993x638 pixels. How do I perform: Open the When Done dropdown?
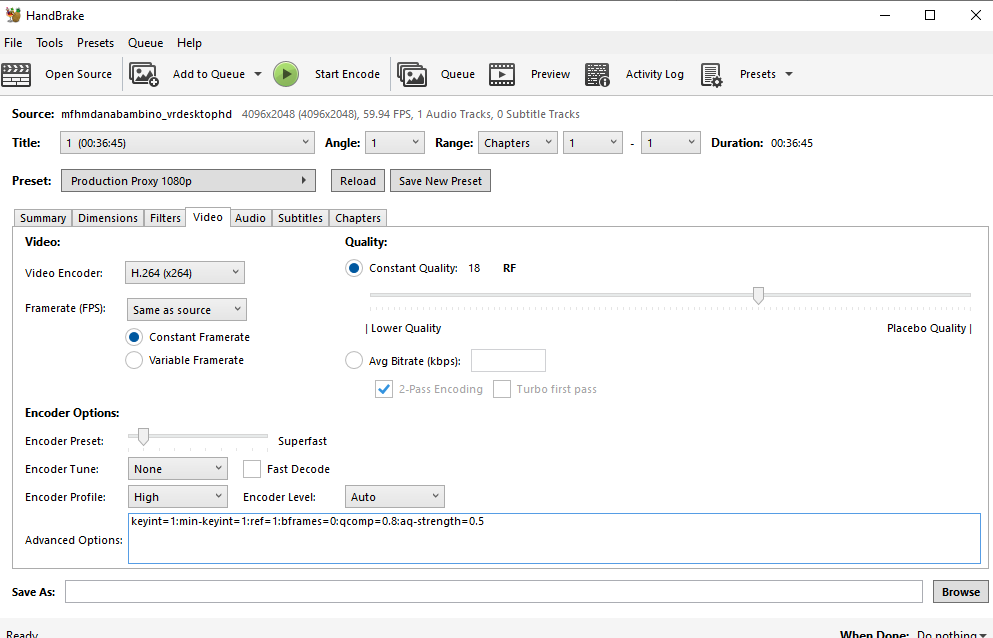(x=952, y=634)
